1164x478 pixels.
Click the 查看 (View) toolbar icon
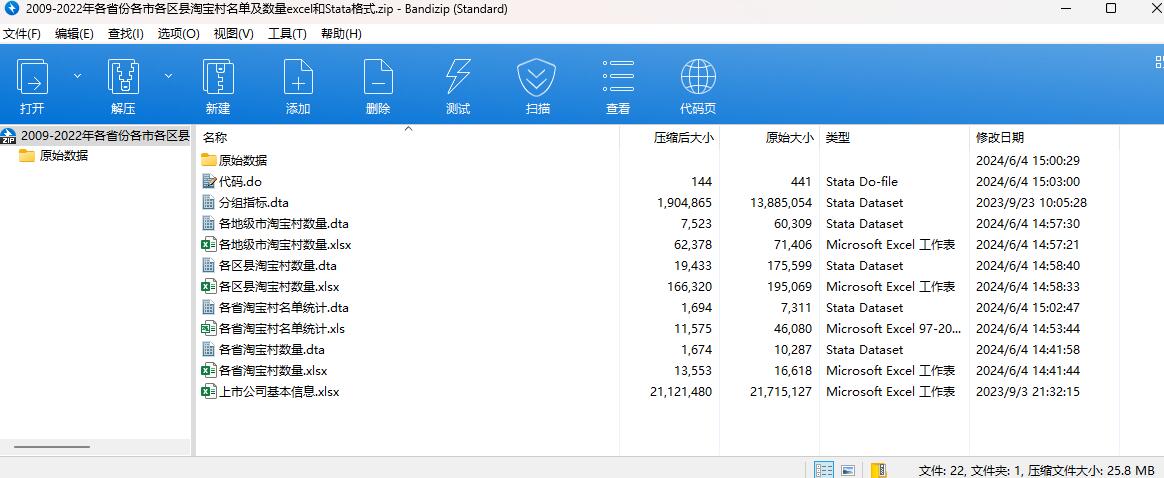pos(618,77)
